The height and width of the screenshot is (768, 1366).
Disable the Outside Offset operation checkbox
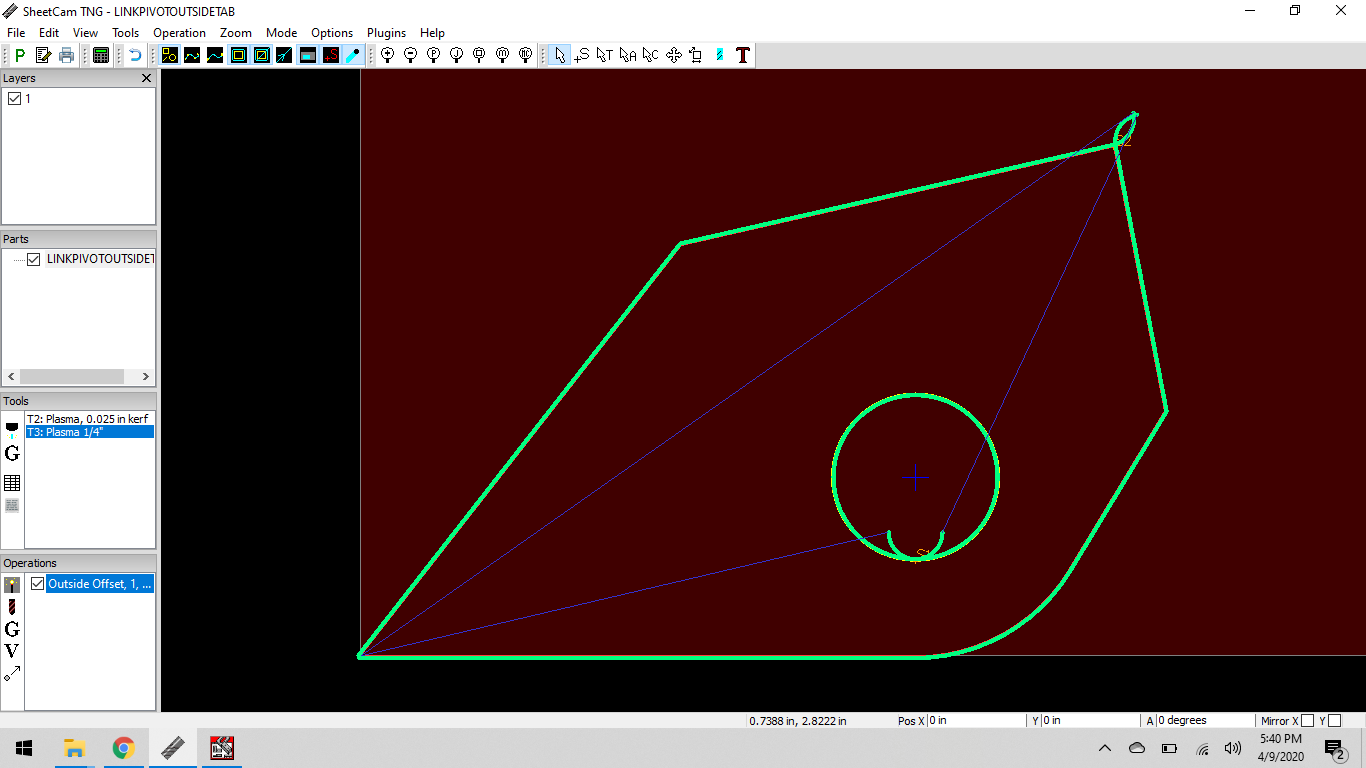click(x=38, y=584)
